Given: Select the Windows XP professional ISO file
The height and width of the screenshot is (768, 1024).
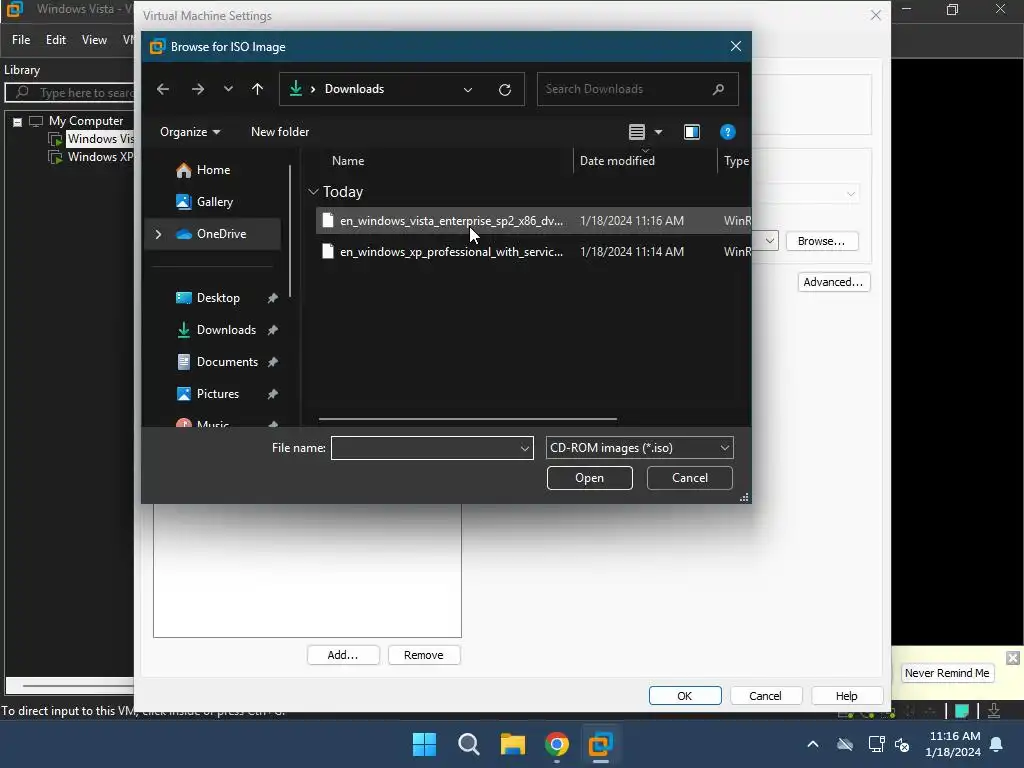Looking at the screenshot, I should tap(533, 251).
